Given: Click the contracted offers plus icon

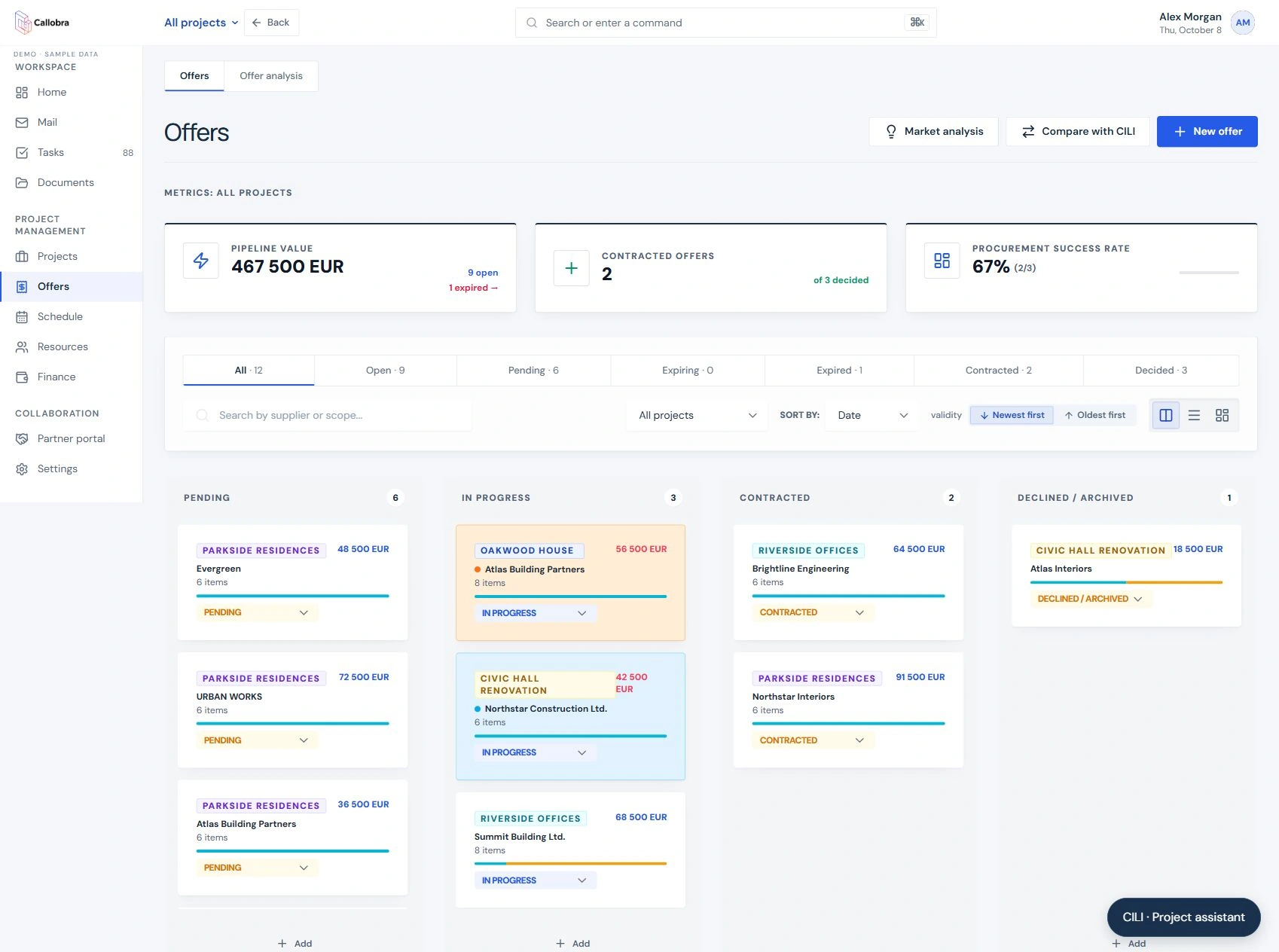Looking at the screenshot, I should click(x=572, y=268).
